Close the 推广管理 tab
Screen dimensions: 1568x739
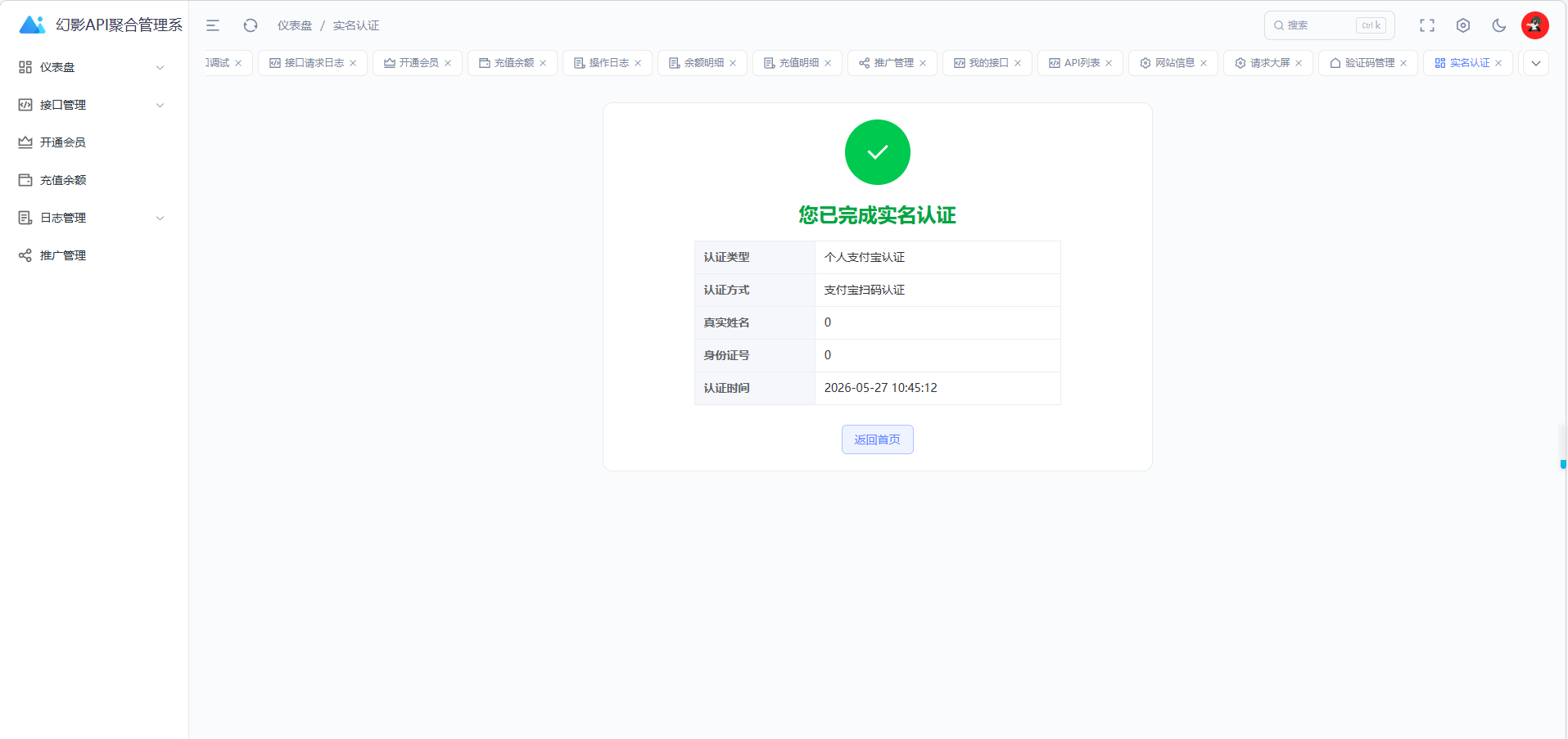pos(923,63)
